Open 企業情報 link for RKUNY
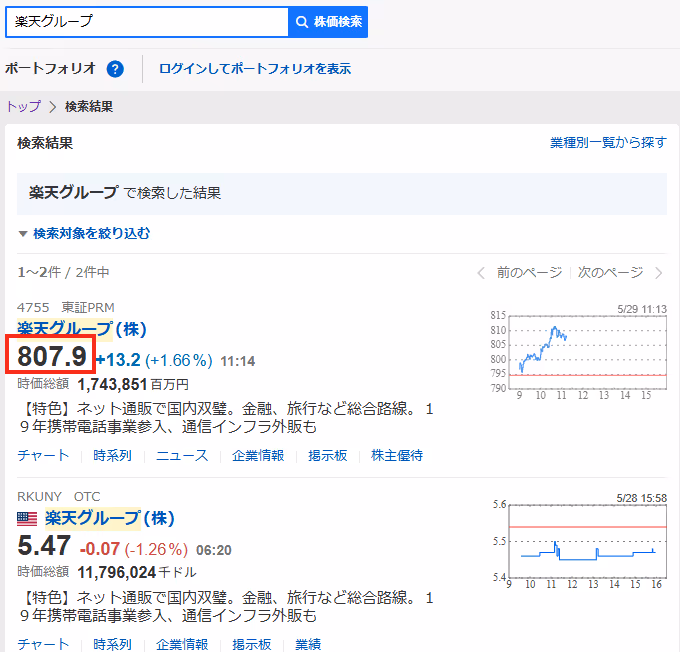 [182, 644]
